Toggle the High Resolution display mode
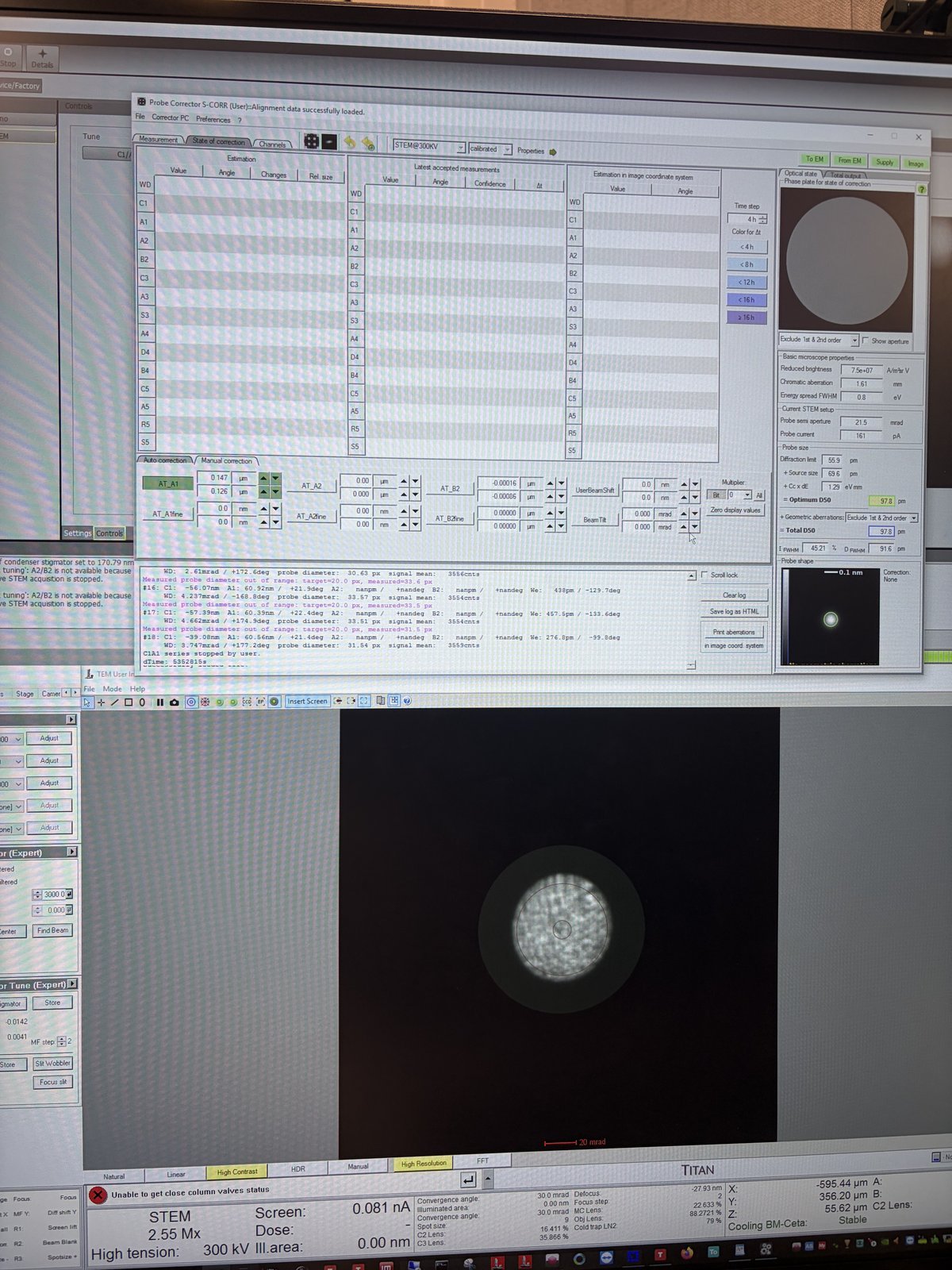952x1270 pixels. point(424,1164)
